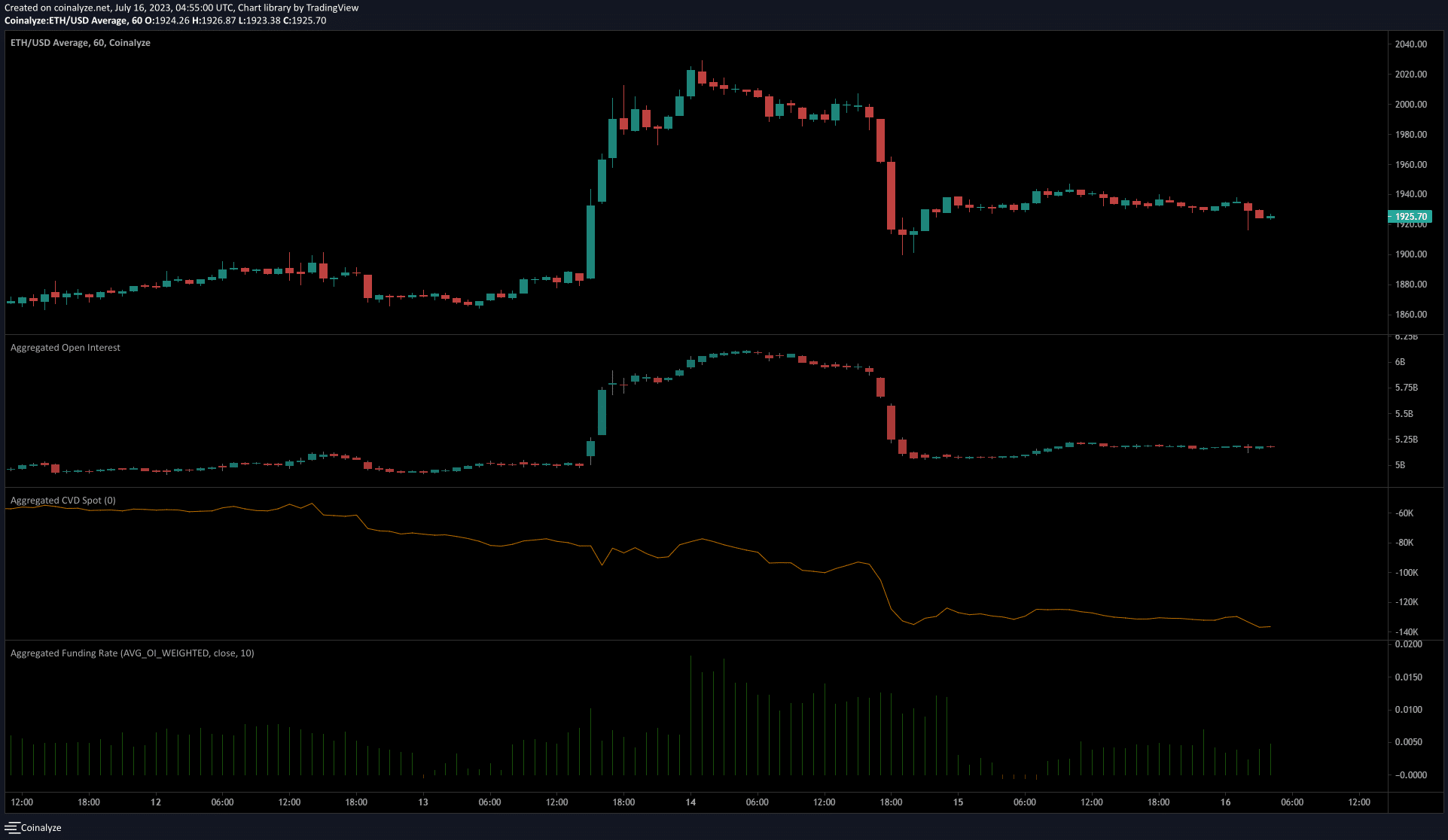Click the 5B open interest axis label
The image size is (1448, 840).
[x=1400, y=465]
